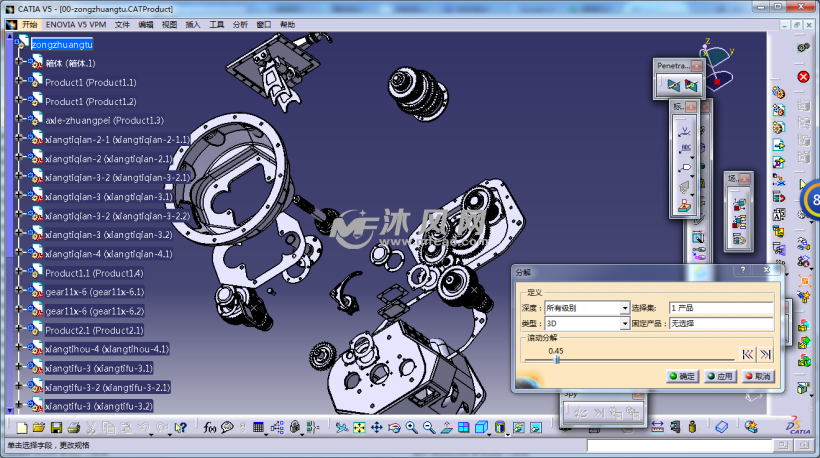Open the 插入 menu
The height and width of the screenshot is (458, 820).
tap(193, 25)
